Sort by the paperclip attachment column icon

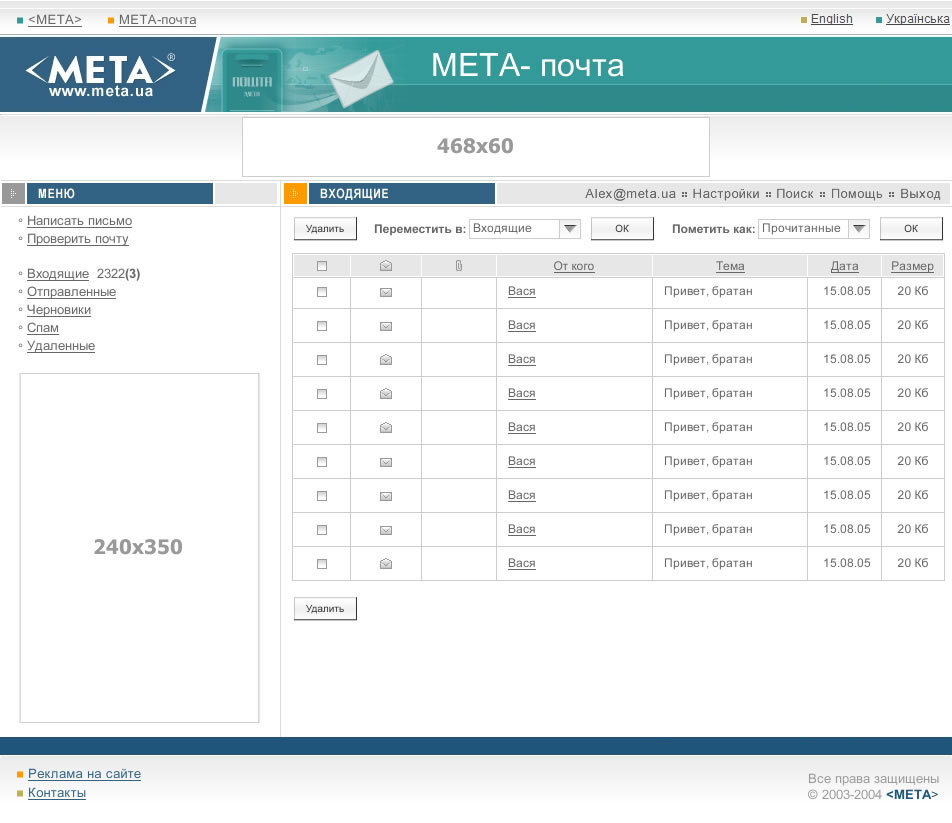point(458,266)
